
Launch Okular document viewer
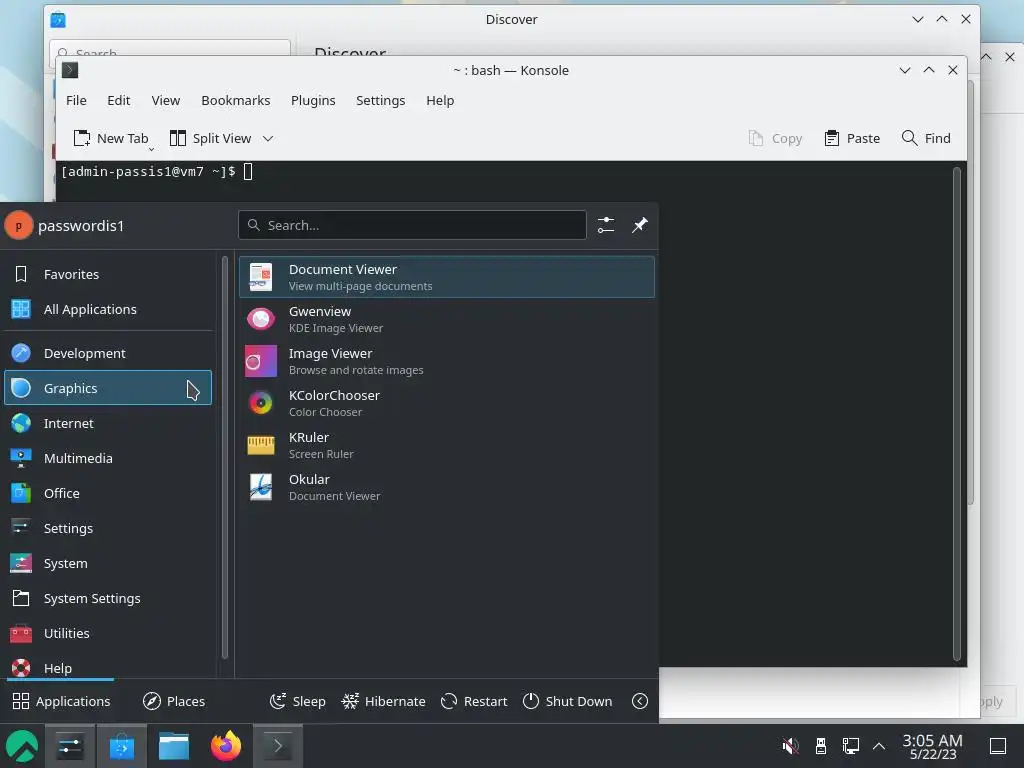[447, 487]
